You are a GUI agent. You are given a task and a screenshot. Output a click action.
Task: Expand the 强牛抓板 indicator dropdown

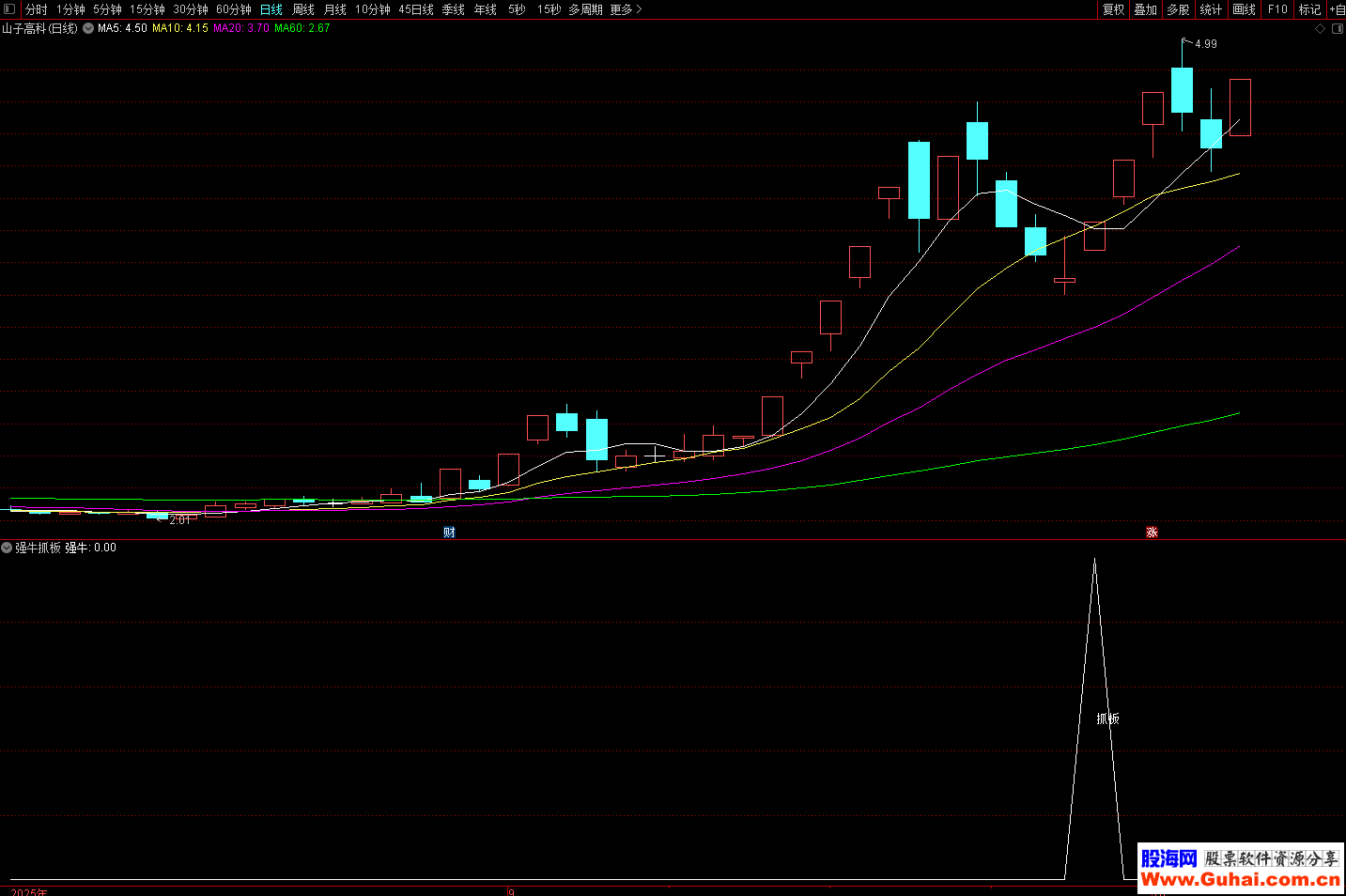coord(7,548)
